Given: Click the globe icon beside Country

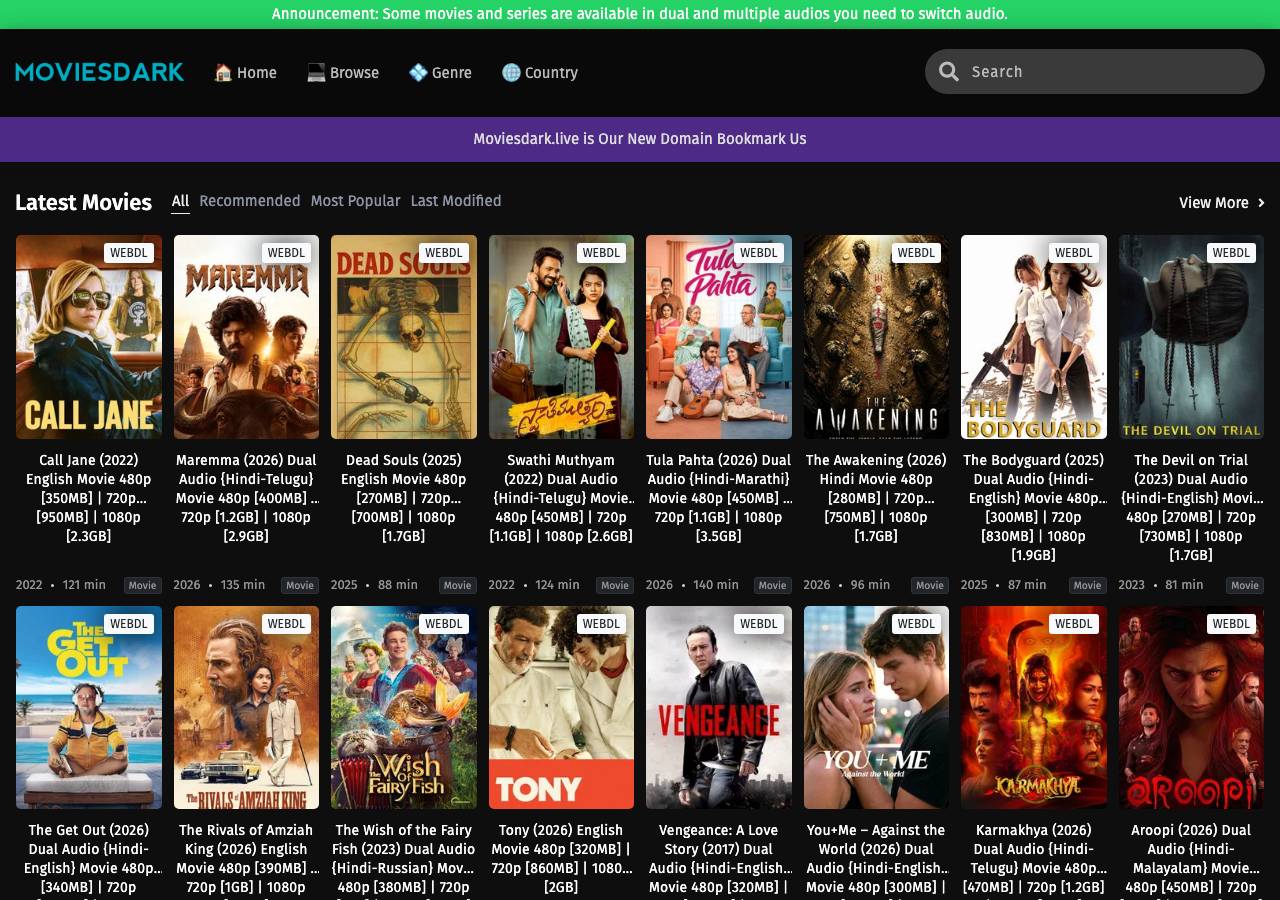Looking at the screenshot, I should [x=511, y=72].
